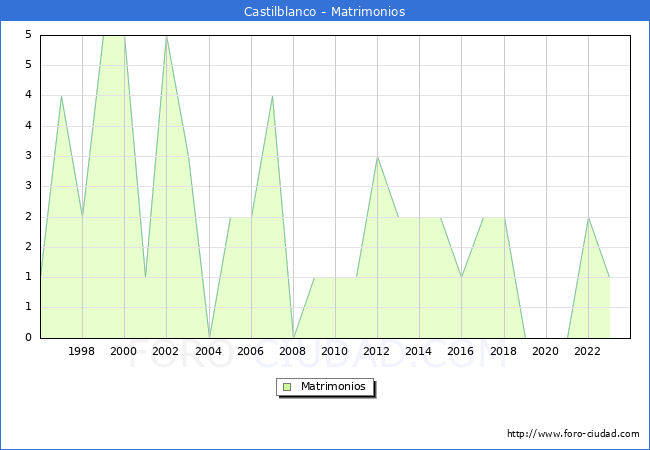
Task: Click the 1998 x-axis label
Action: click(81, 351)
